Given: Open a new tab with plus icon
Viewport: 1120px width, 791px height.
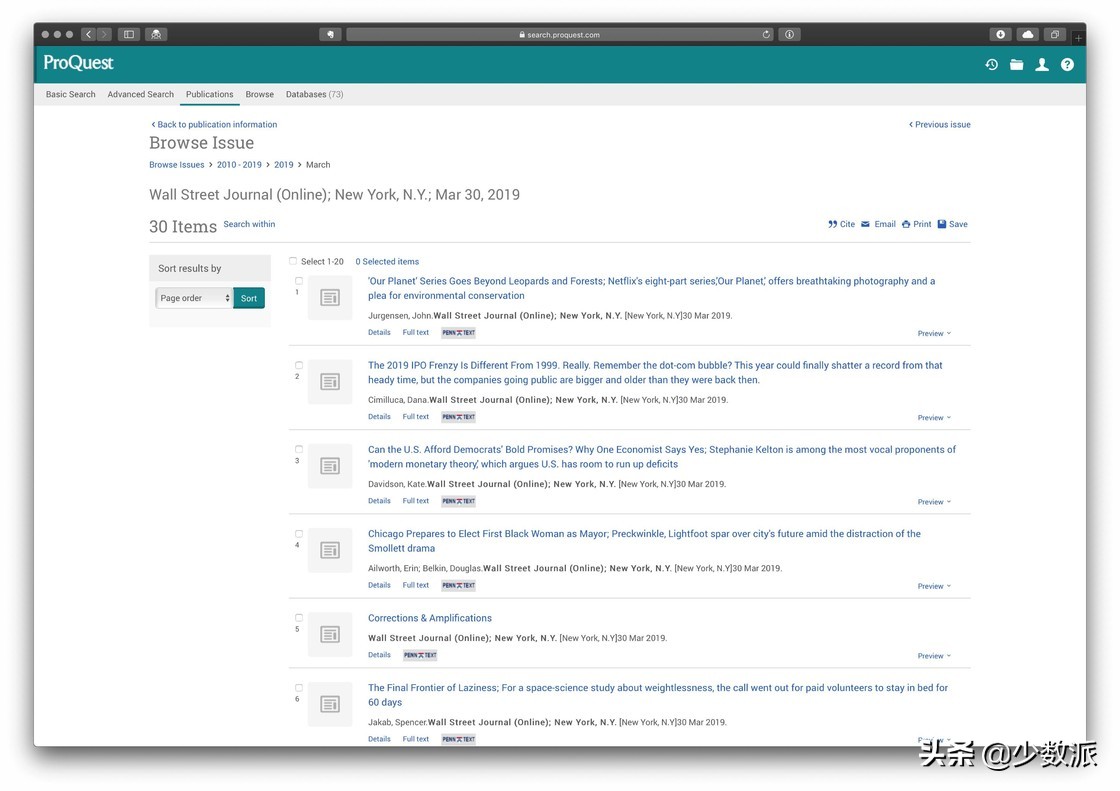Looking at the screenshot, I should 1078,37.
